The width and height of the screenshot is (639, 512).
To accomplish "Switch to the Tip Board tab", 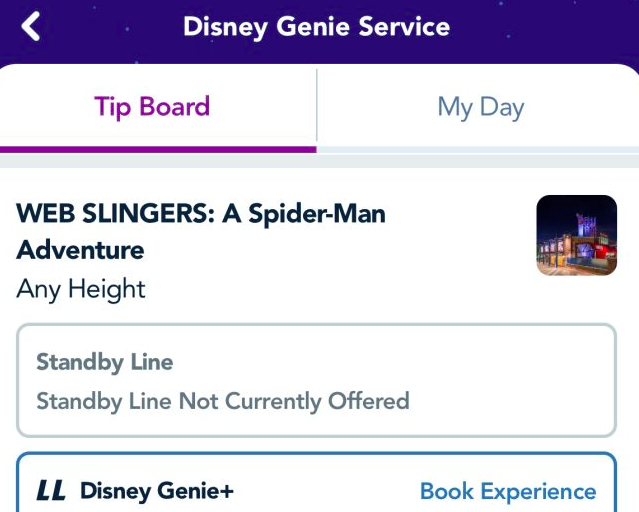I will coord(152,107).
